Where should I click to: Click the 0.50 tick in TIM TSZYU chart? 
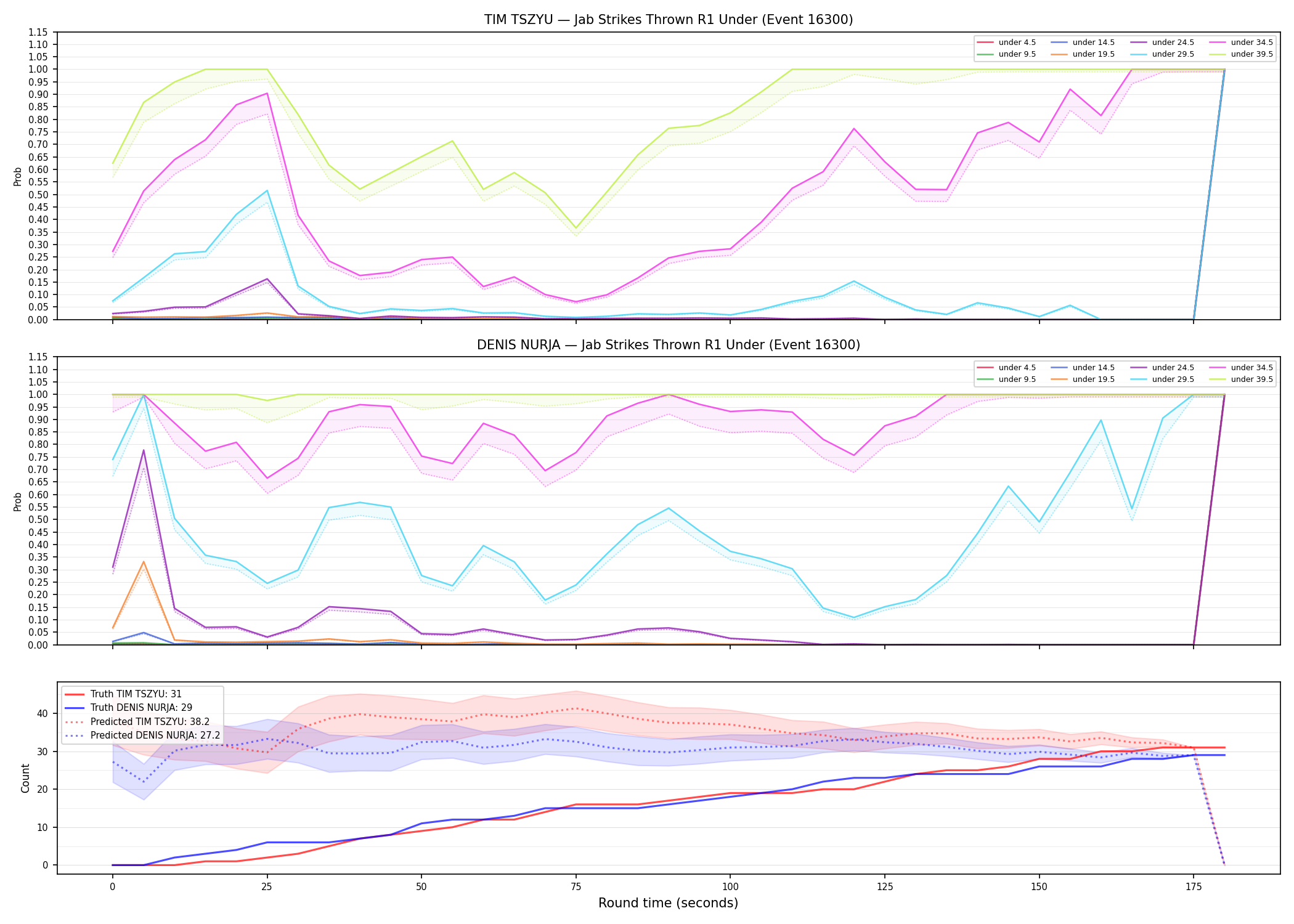click(x=38, y=195)
